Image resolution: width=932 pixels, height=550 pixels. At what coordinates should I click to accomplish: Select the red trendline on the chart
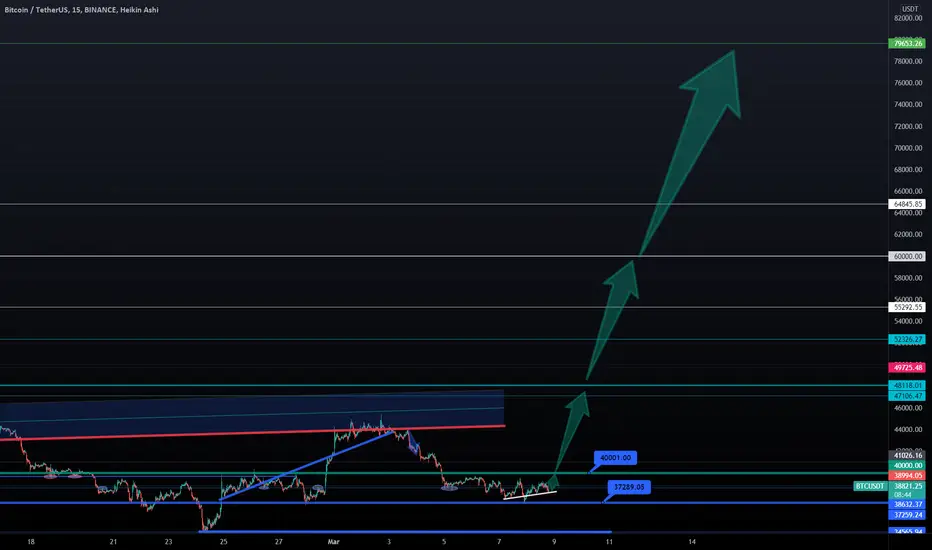pyautogui.click(x=253, y=432)
